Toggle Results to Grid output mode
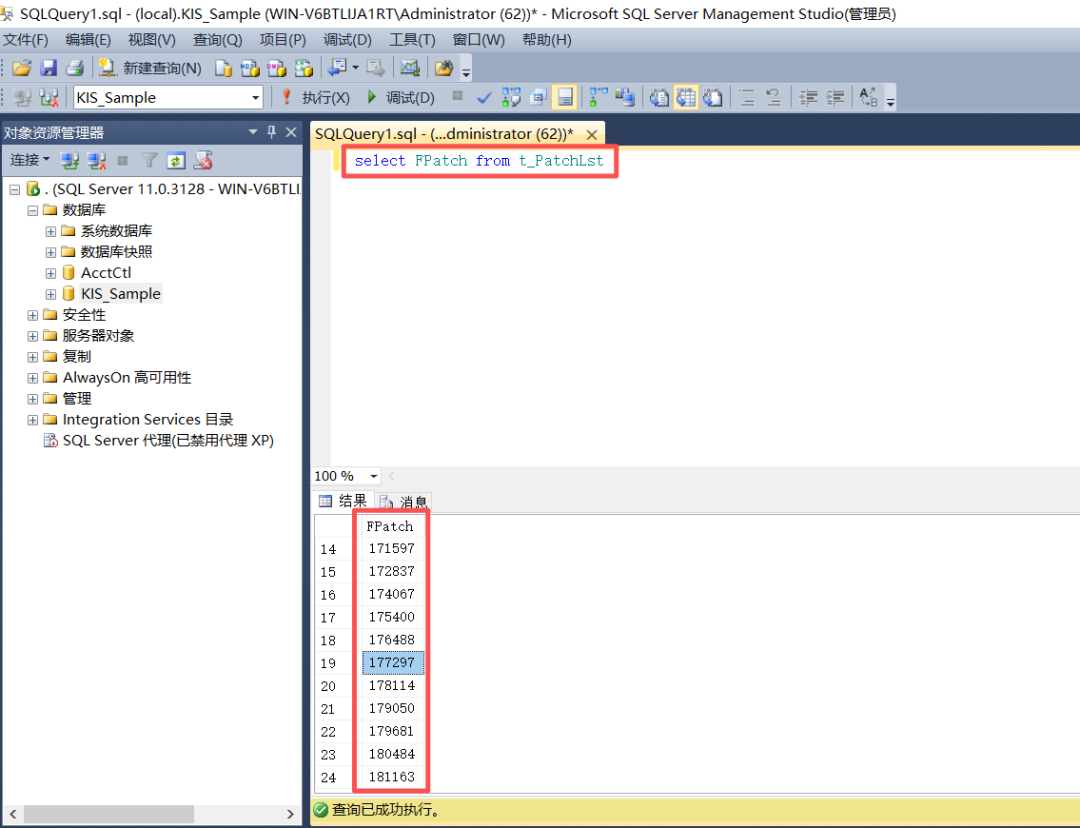The width and height of the screenshot is (1080, 828). click(685, 97)
